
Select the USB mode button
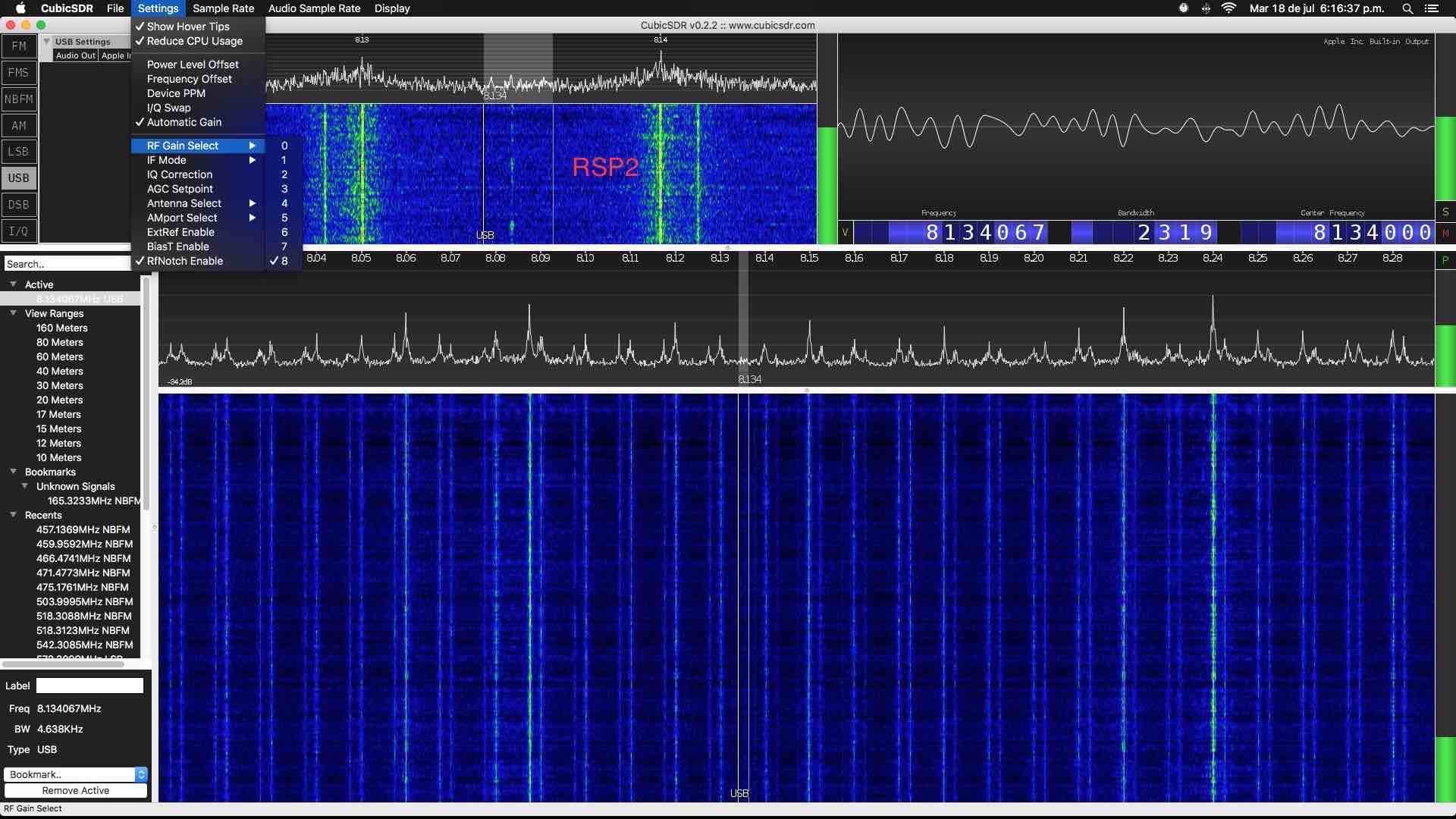point(19,178)
